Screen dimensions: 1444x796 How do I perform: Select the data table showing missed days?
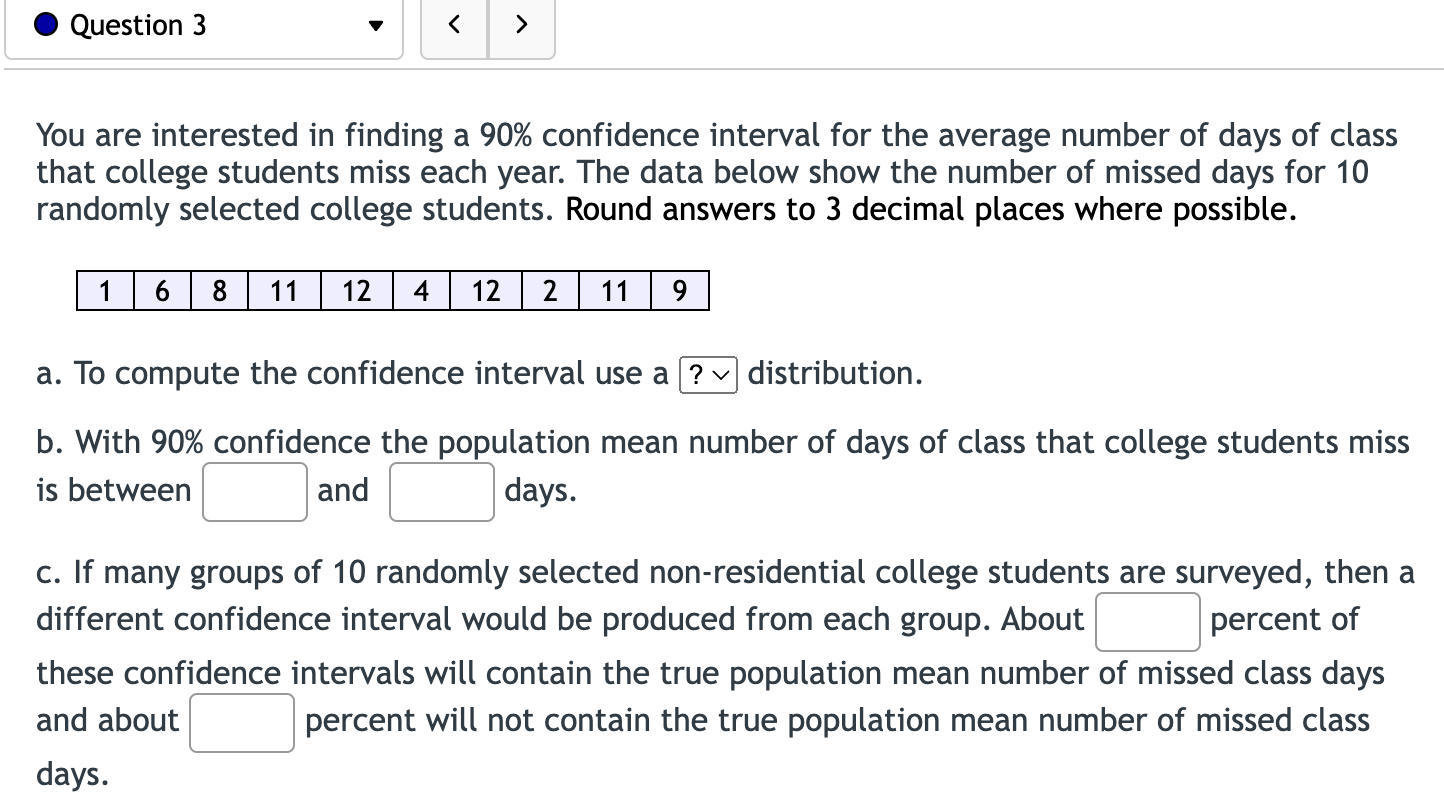pos(393,291)
